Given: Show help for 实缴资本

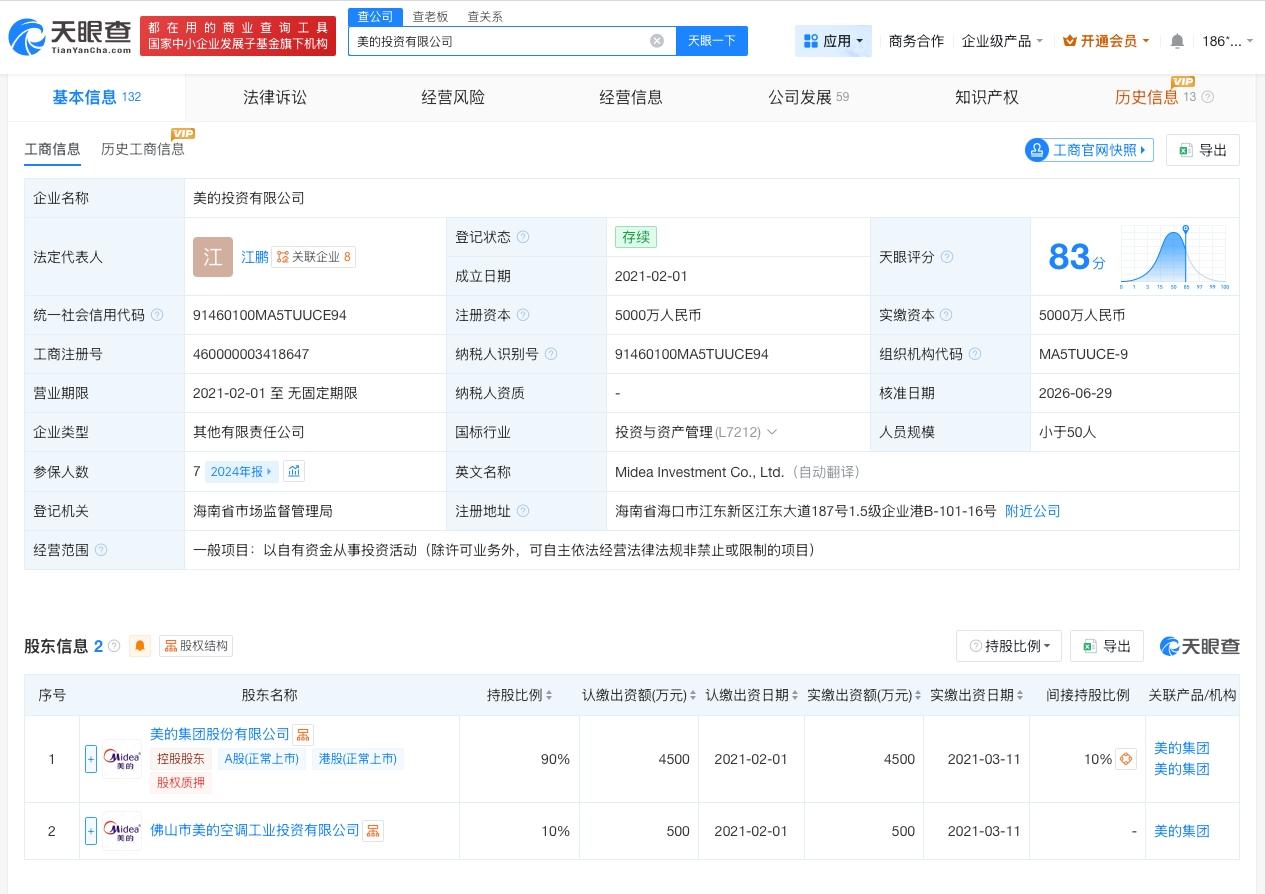Looking at the screenshot, I should pos(946,315).
